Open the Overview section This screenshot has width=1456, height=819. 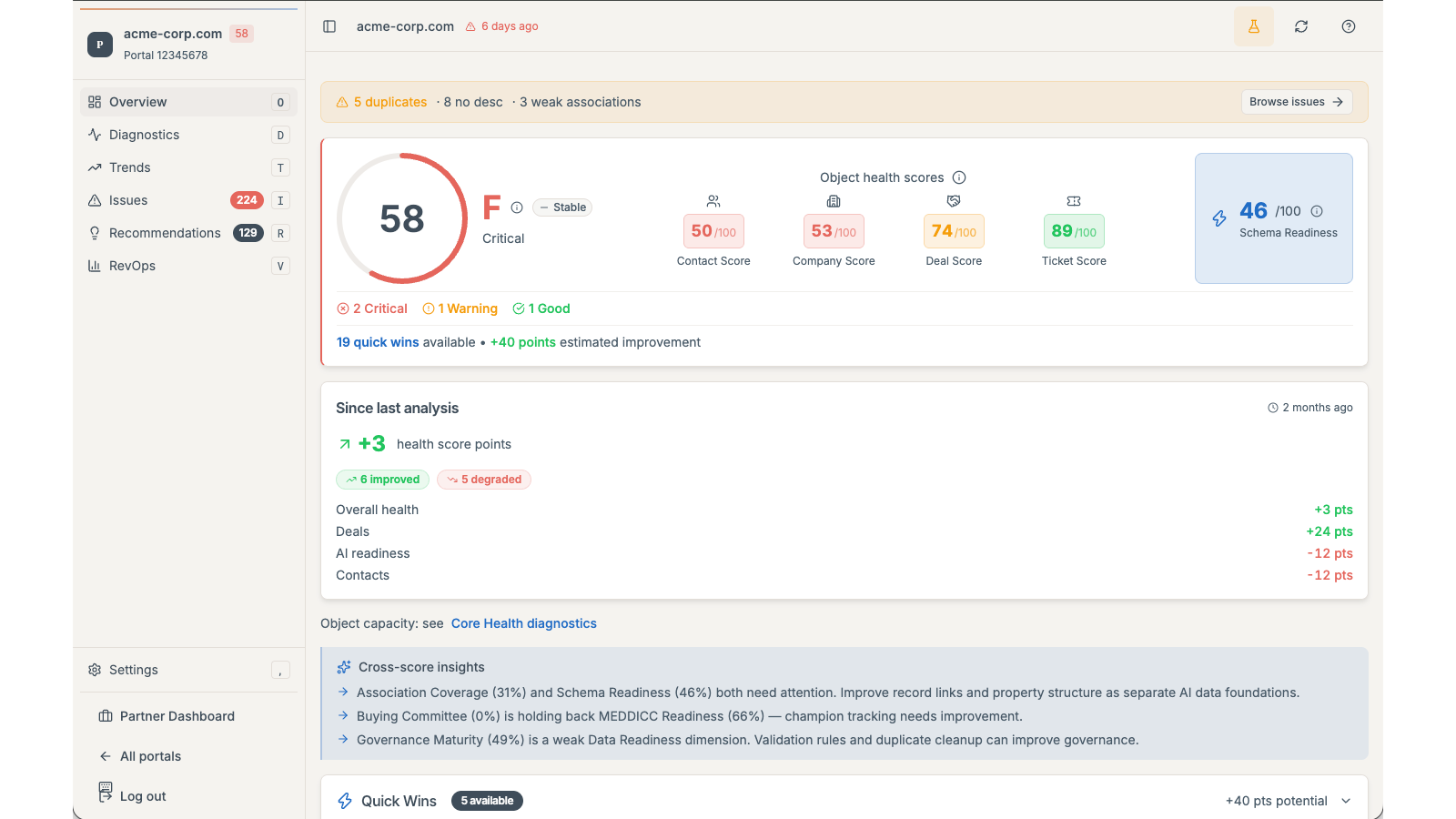[188, 102]
